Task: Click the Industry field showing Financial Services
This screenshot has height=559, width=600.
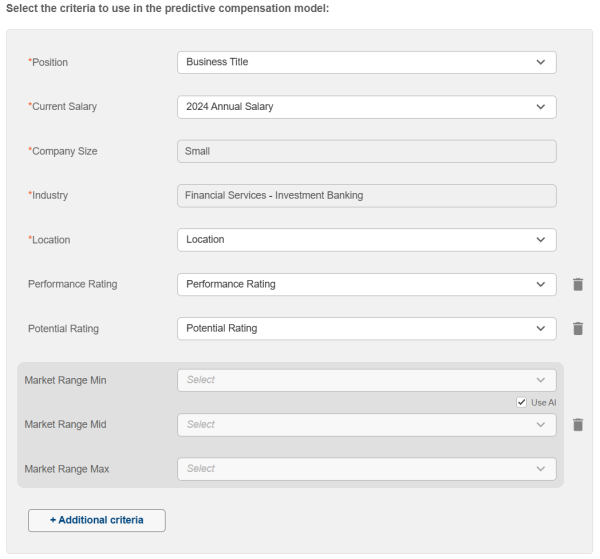Action: point(367,196)
